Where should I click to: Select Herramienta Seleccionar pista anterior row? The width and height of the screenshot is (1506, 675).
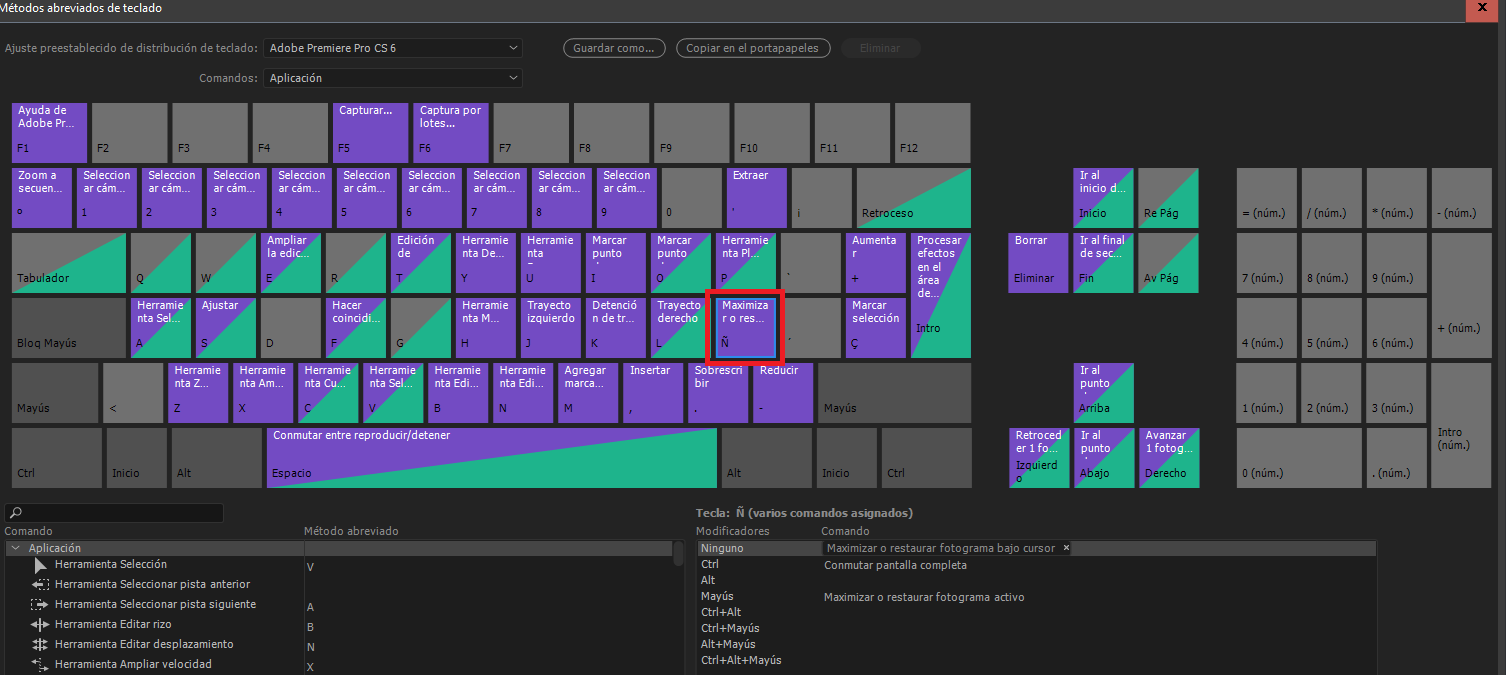[x=338, y=585]
